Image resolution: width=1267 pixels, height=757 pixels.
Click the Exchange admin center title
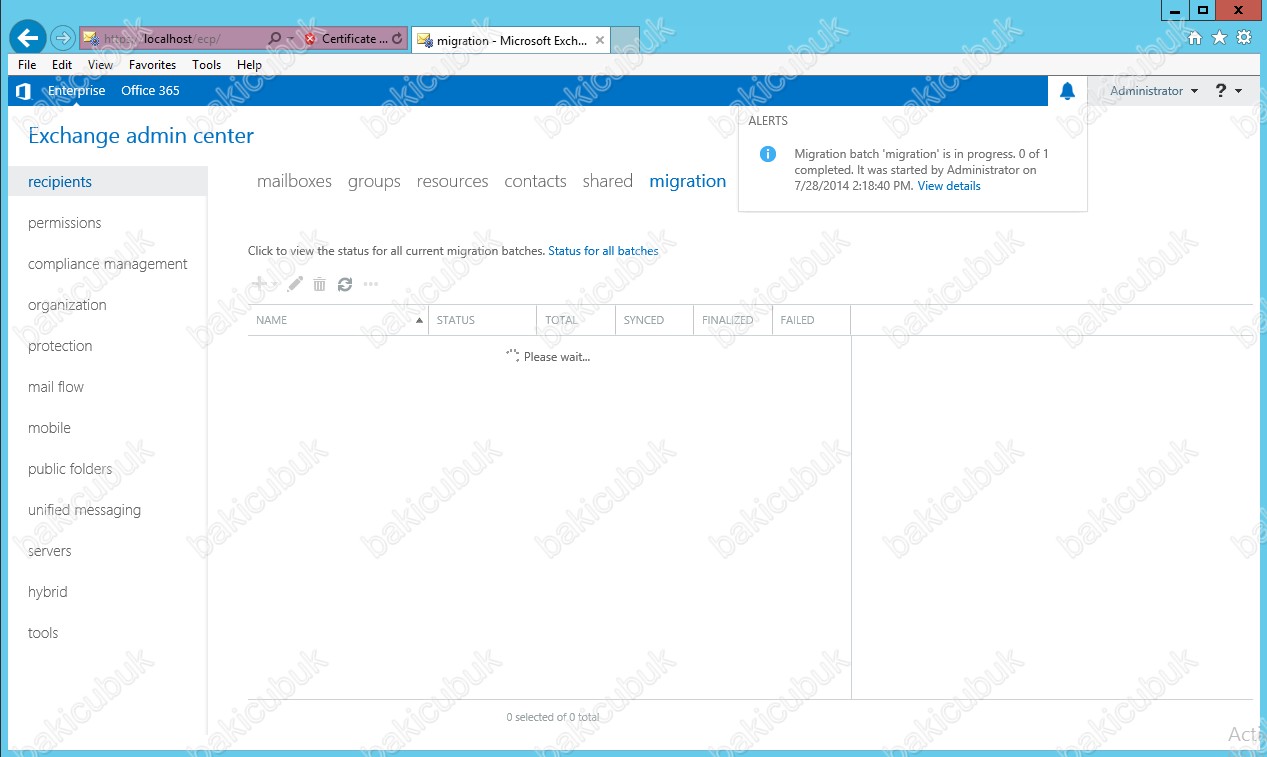tap(141, 136)
